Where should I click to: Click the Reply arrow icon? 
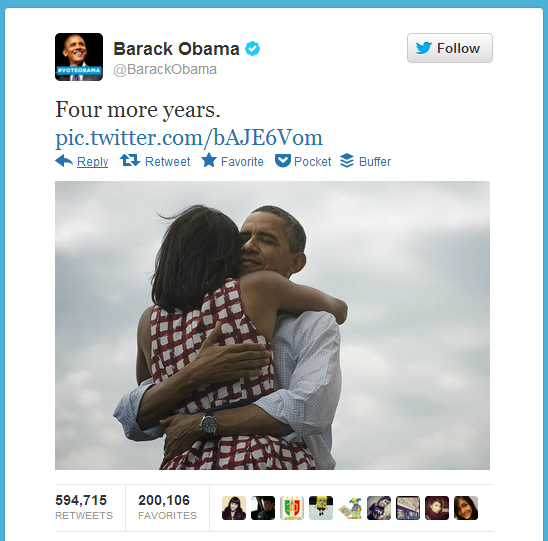click(64, 161)
